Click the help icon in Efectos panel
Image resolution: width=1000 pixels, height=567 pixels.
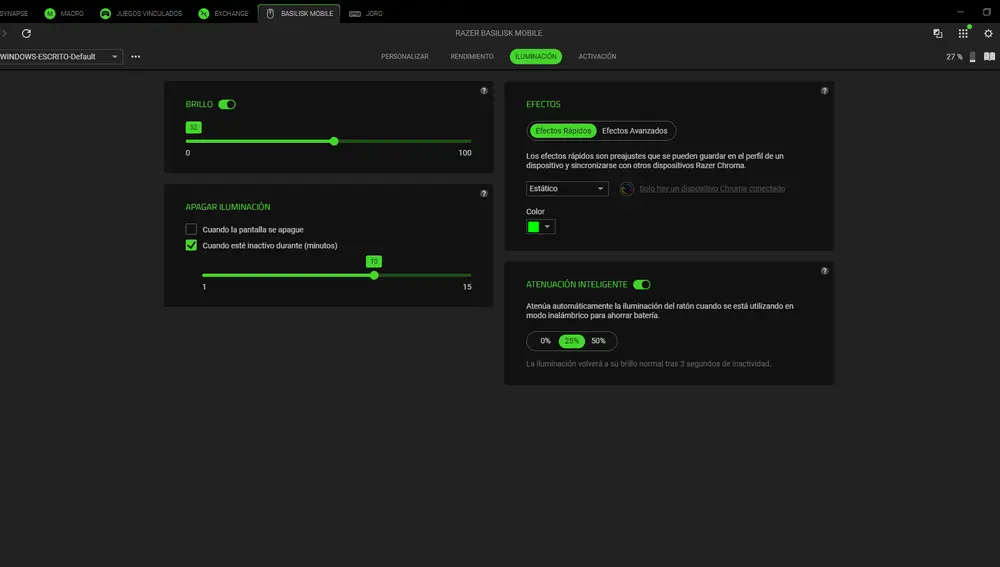(824, 91)
